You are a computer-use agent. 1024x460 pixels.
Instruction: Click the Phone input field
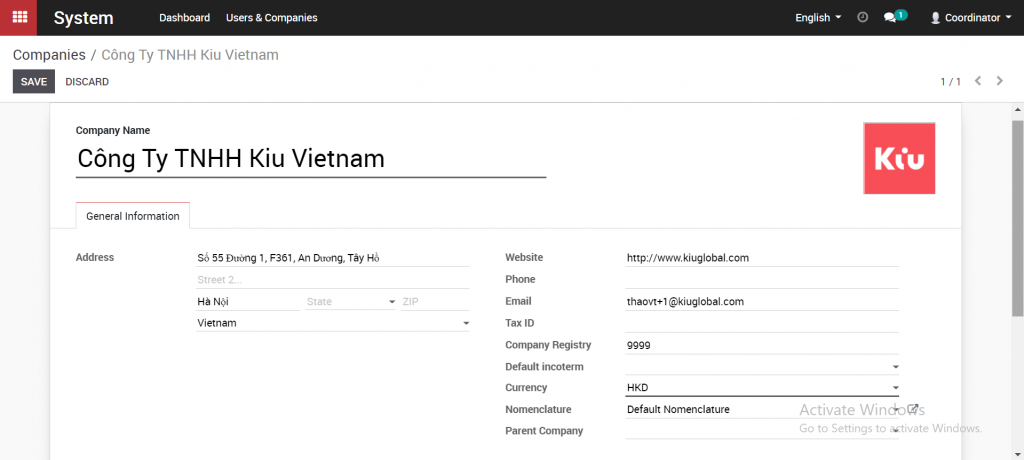click(762, 280)
